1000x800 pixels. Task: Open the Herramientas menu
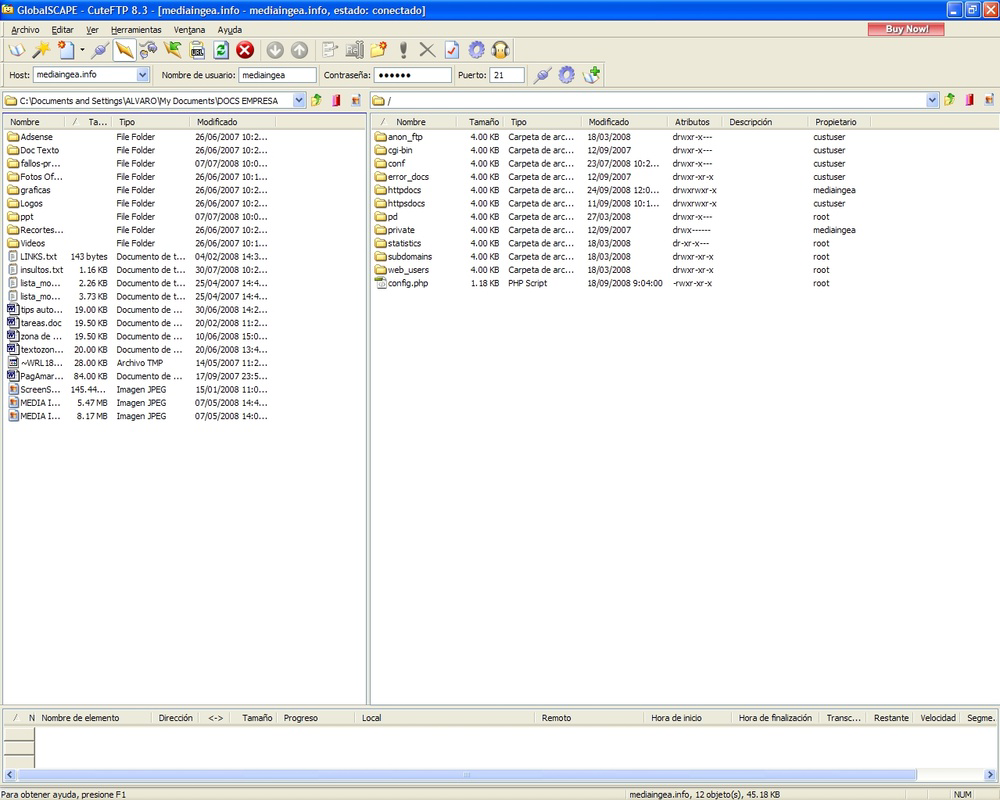[x=136, y=29]
